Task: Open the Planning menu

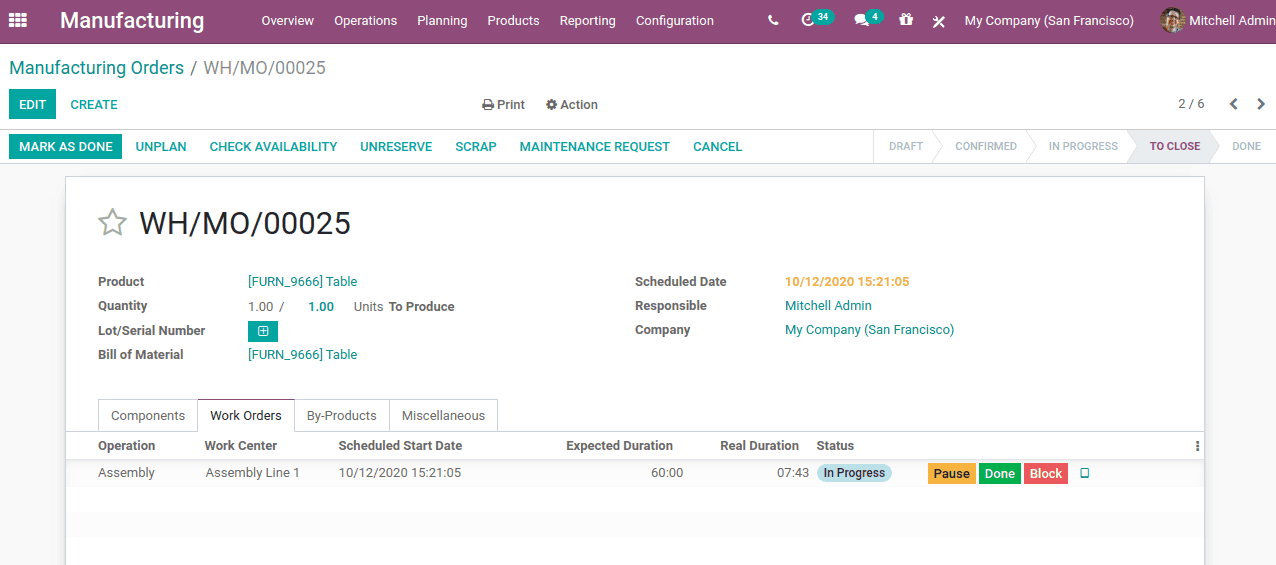Action: (x=442, y=21)
